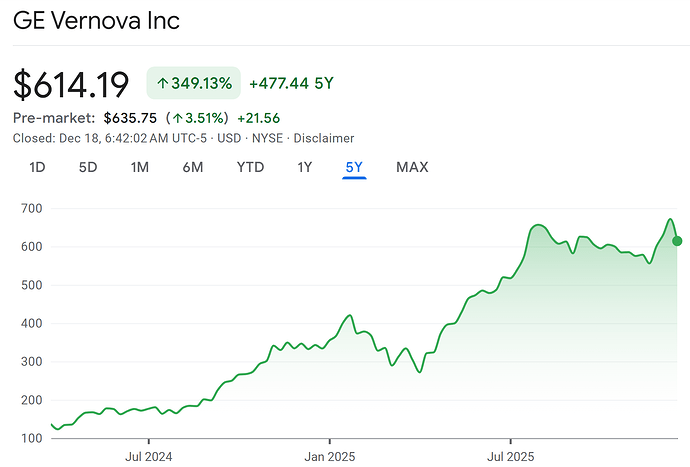Click the 400 y-axis label
Screen dimensions: 690x467
coord(32,323)
